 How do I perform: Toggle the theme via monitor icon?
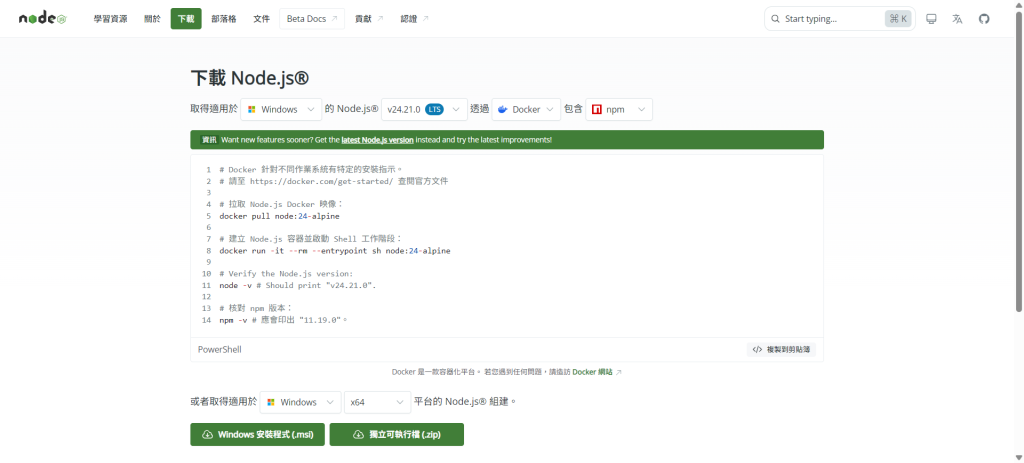click(x=932, y=19)
